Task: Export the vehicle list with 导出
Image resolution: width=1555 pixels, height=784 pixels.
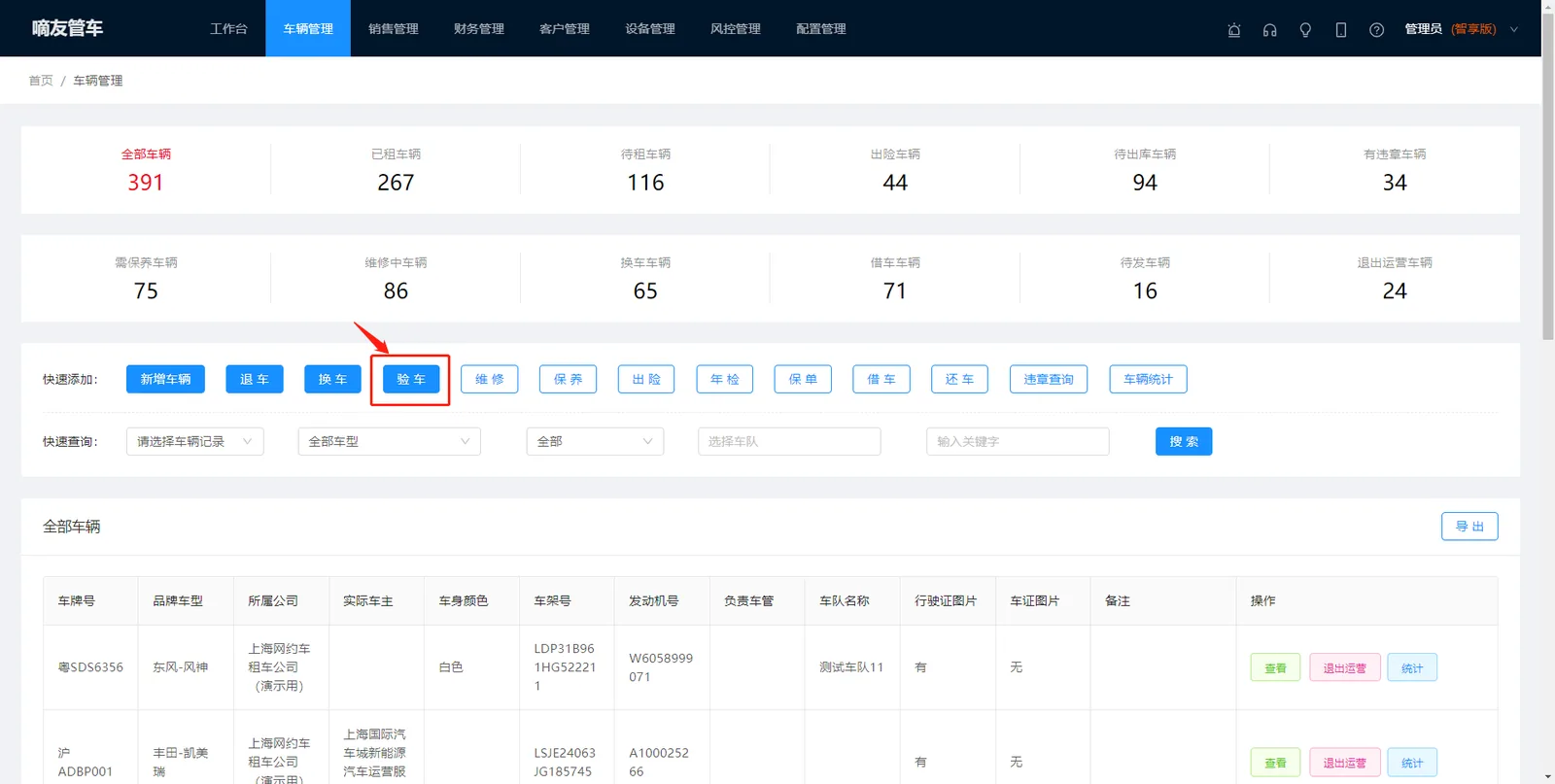Action: (x=1469, y=527)
